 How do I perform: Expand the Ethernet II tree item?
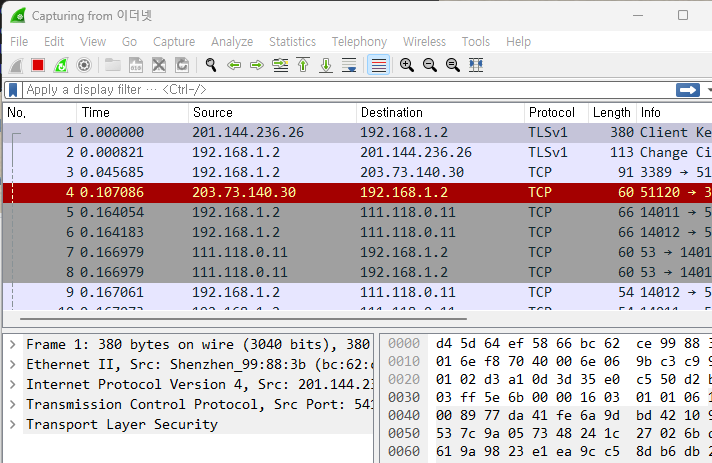(12, 364)
